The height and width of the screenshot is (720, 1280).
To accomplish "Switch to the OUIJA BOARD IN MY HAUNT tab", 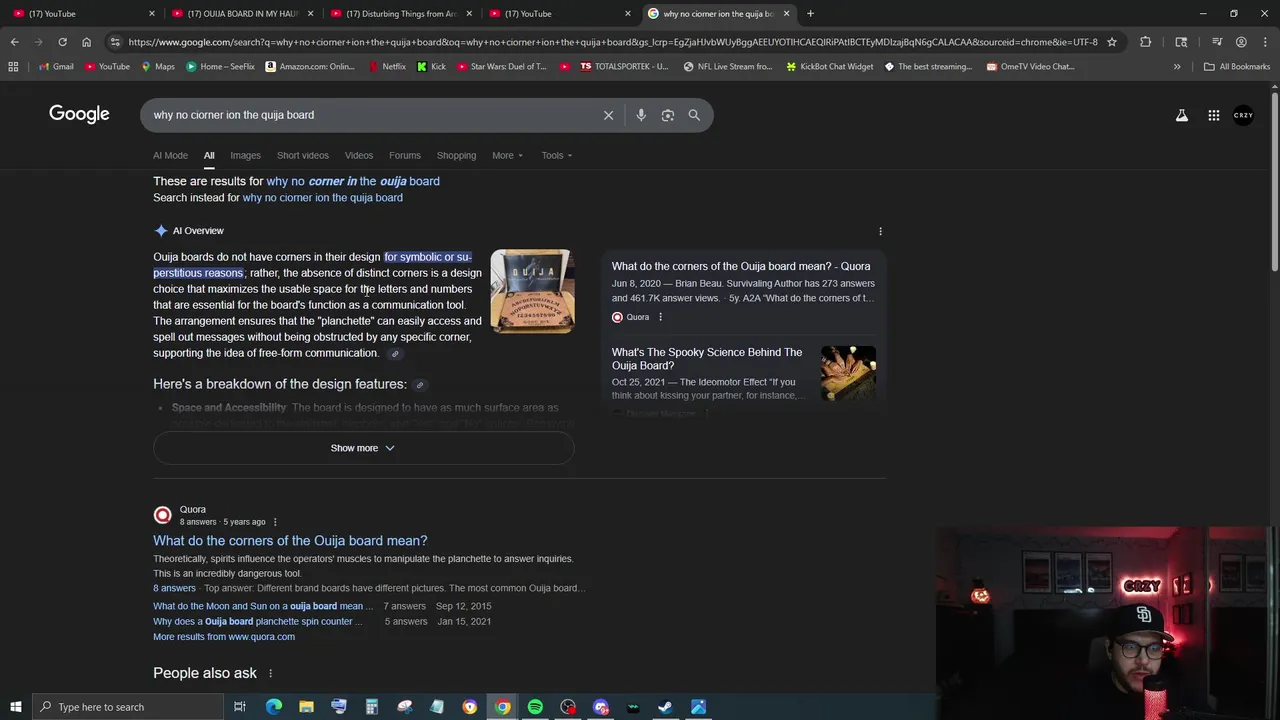I will pyautogui.click(x=240, y=14).
